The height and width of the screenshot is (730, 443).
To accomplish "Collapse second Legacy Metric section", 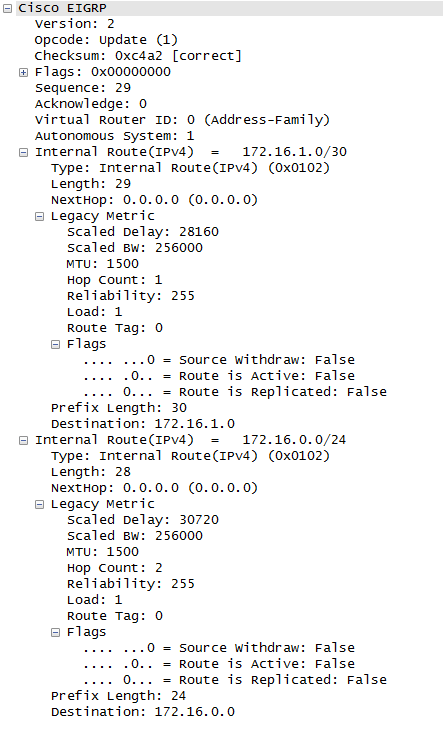I will [40, 504].
